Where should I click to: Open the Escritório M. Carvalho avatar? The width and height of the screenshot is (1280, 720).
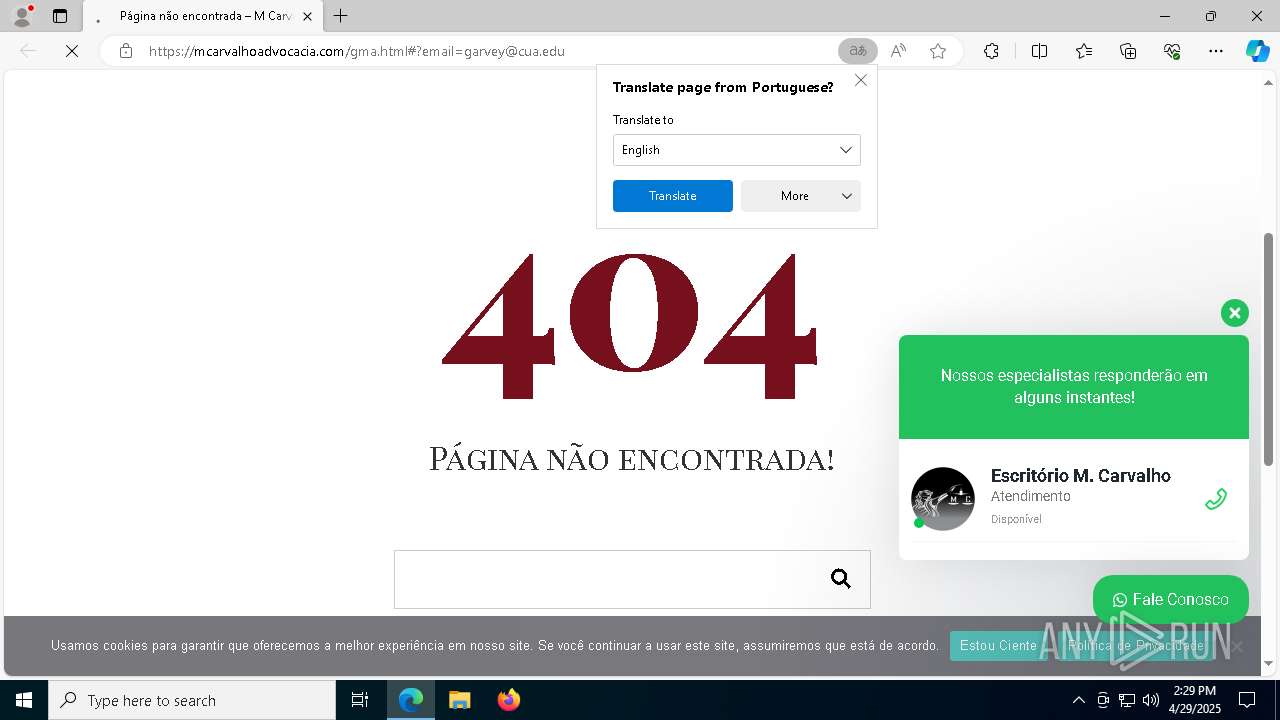pos(943,499)
